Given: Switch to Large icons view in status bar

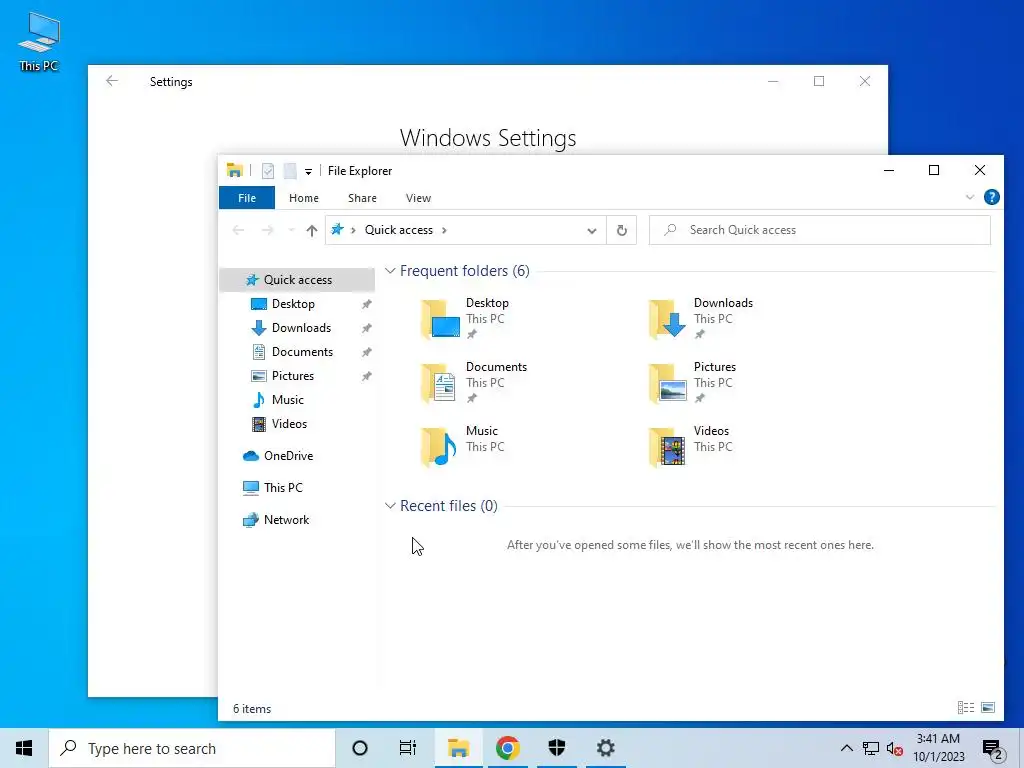Looking at the screenshot, I should coord(988,708).
